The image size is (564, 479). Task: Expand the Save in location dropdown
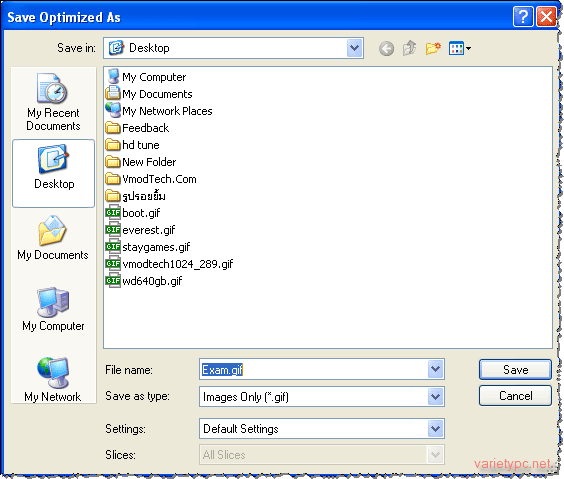click(x=354, y=48)
